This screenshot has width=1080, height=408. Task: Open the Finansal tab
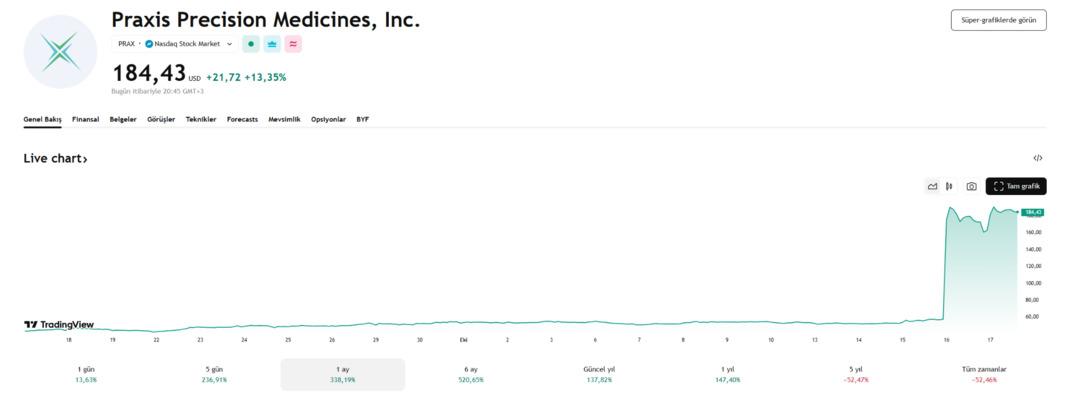click(x=85, y=119)
